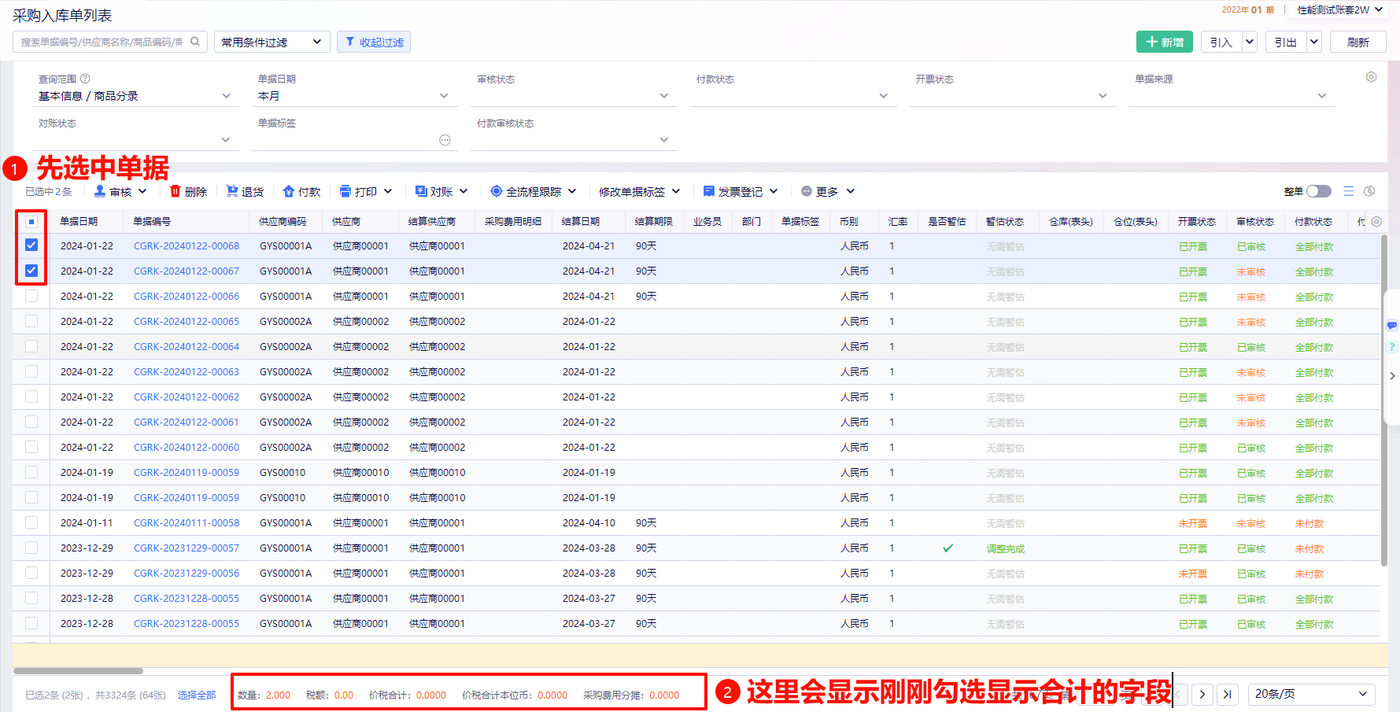Open the help question side icon
The image size is (1400, 712).
point(1391,347)
